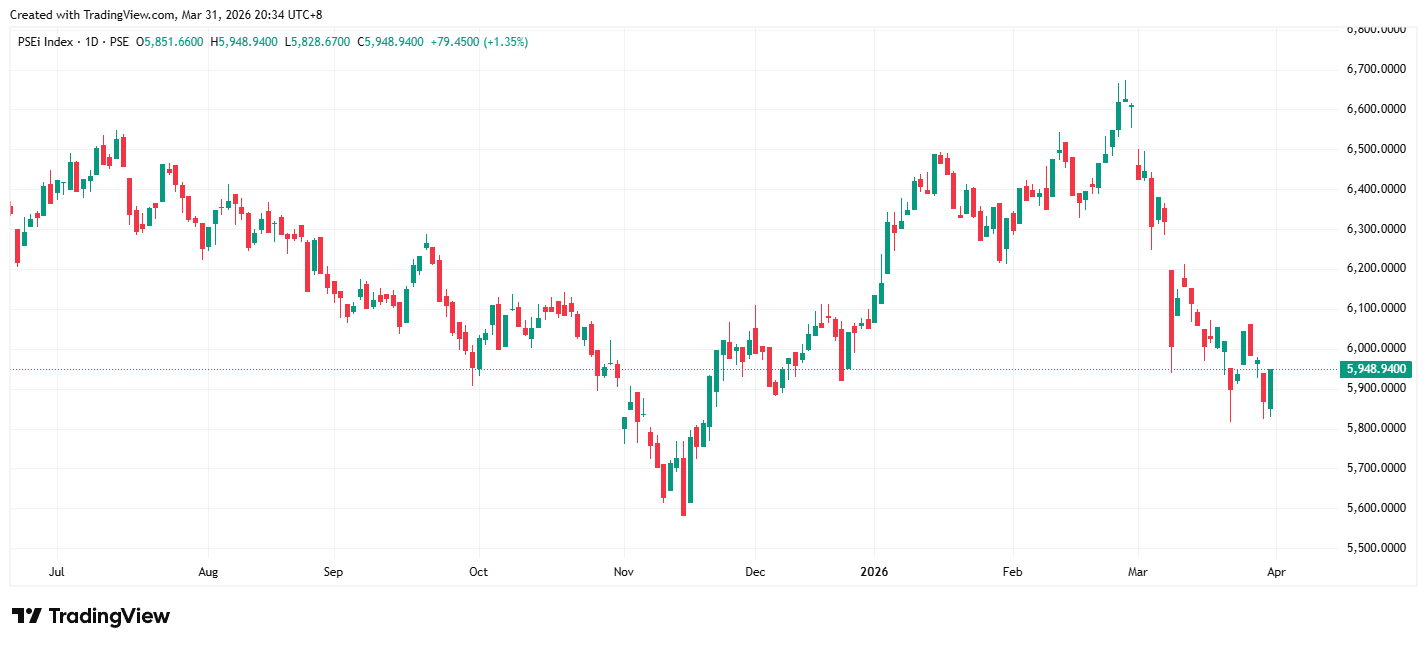Click the Nov label on time axis
The width and height of the screenshot is (1427, 646).
[x=623, y=572]
